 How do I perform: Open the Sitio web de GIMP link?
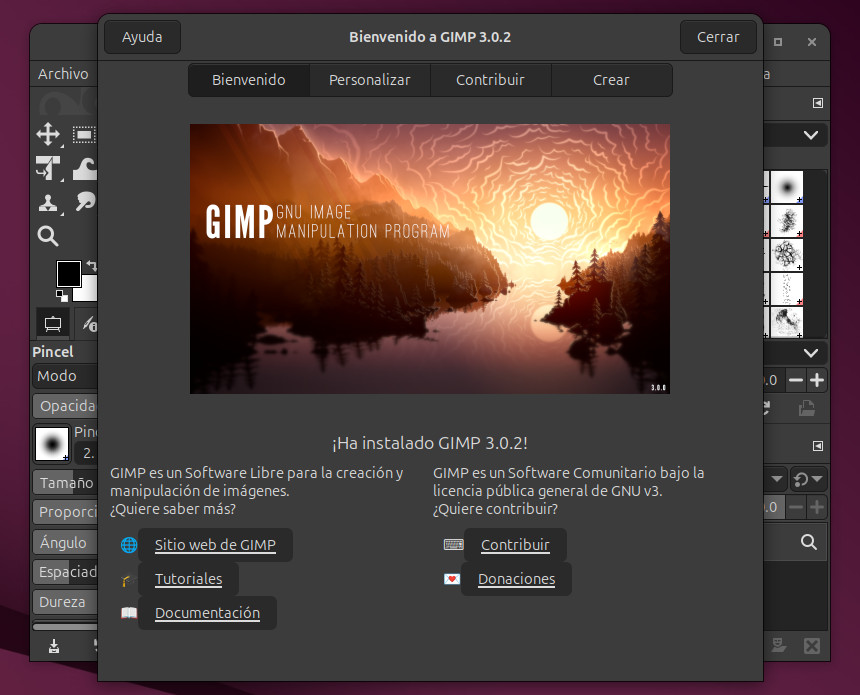(x=215, y=545)
